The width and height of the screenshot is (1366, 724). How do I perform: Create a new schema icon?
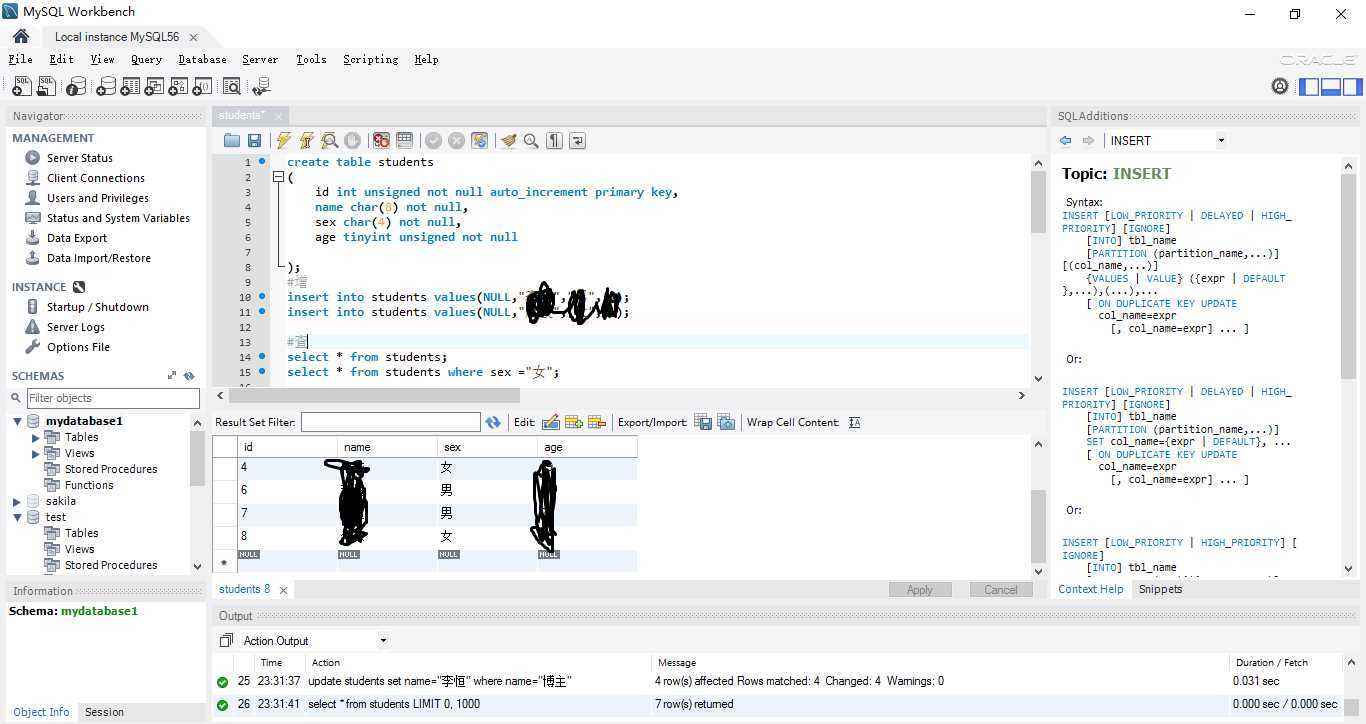(105, 87)
